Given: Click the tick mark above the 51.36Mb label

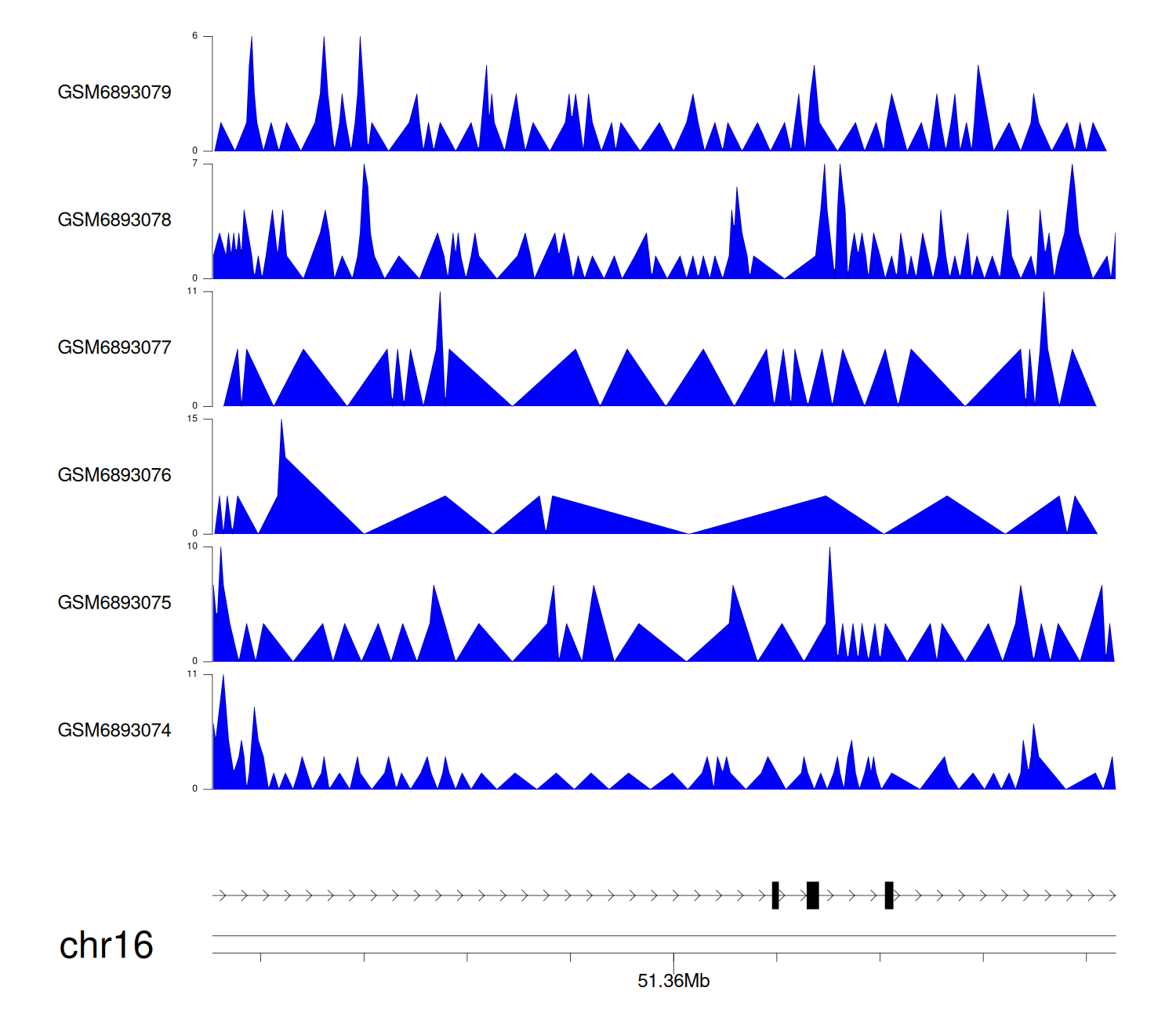Looking at the screenshot, I should pos(673,960).
